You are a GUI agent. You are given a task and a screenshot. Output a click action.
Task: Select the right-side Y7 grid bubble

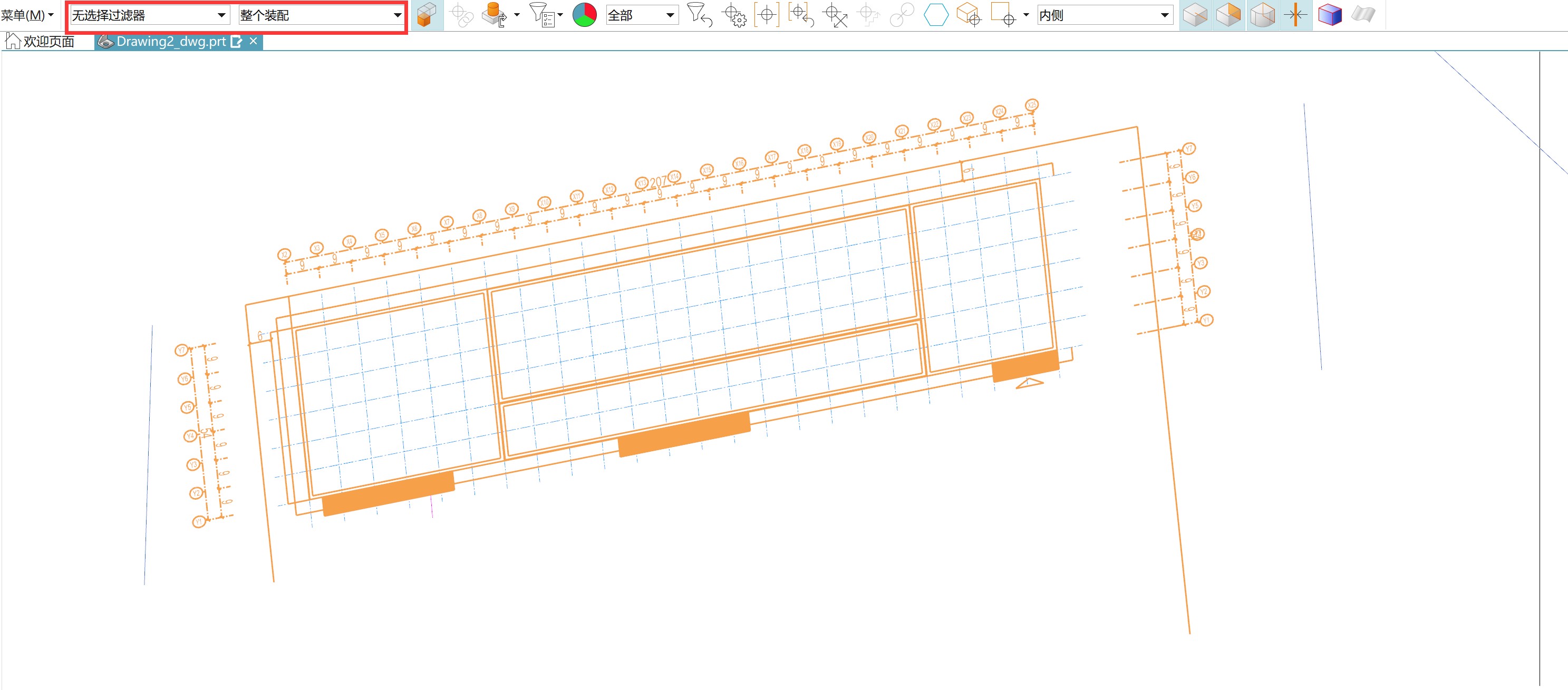tap(1189, 149)
